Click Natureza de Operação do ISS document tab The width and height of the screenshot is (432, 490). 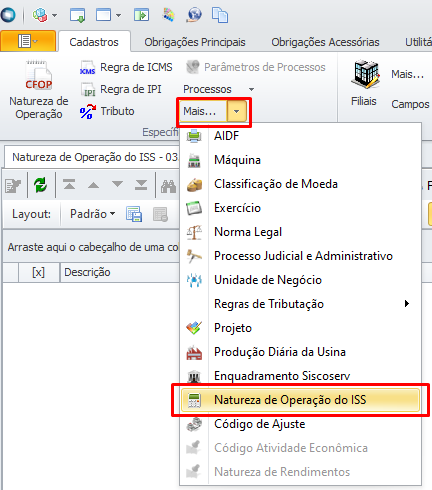[93, 157]
